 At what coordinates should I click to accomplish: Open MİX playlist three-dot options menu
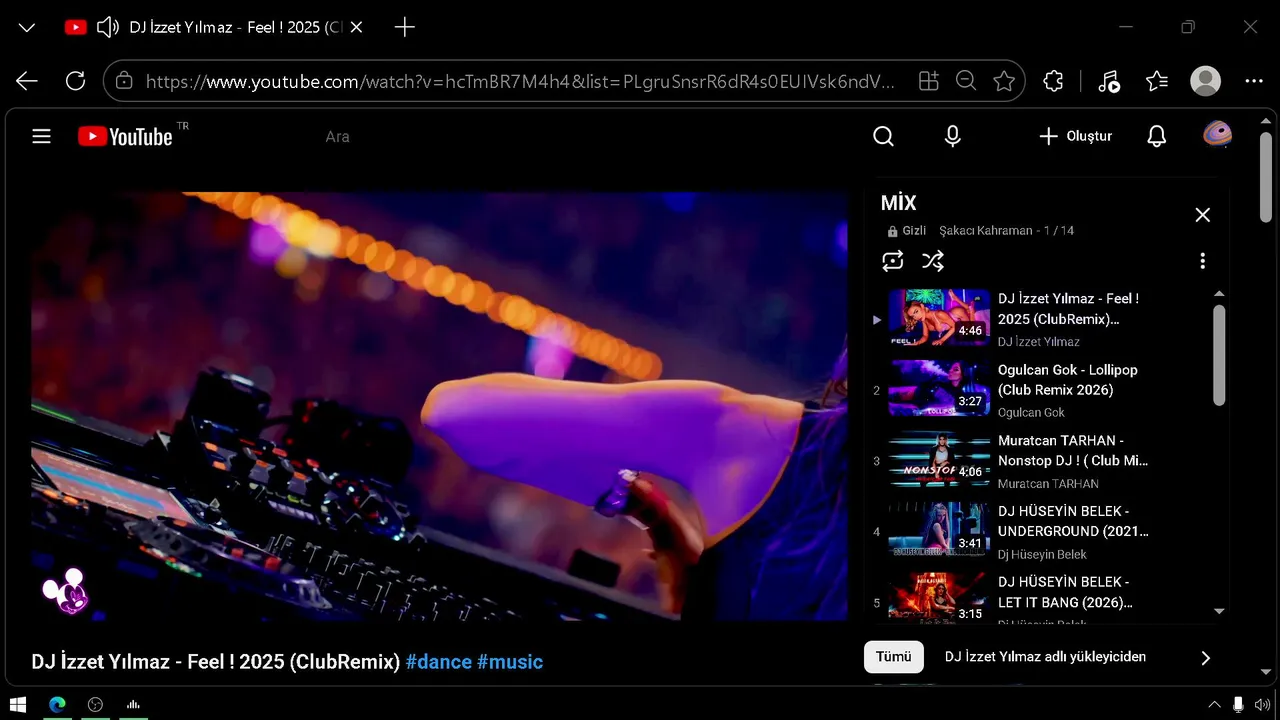1202,261
